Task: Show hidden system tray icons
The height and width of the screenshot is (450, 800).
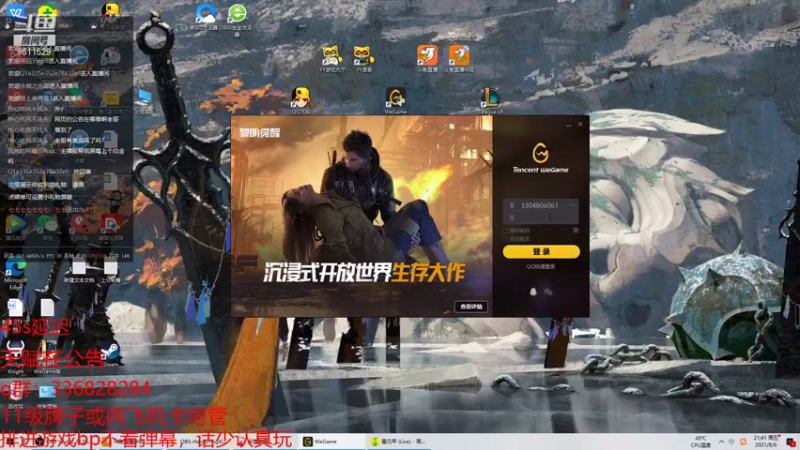Action: pos(721,442)
